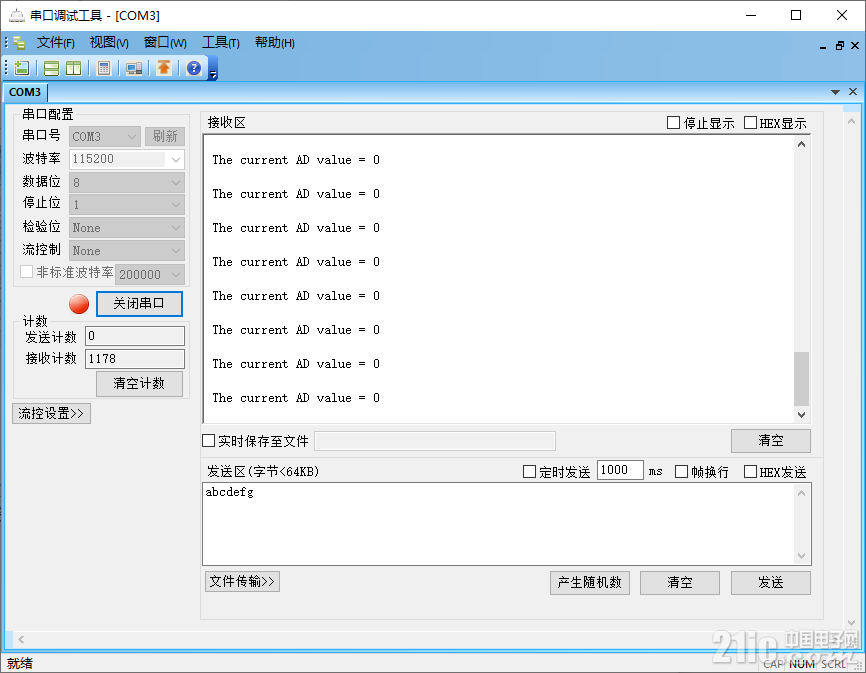866x673 pixels.
Task: Minimize the inner MDI window
Action: click(x=823, y=46)
